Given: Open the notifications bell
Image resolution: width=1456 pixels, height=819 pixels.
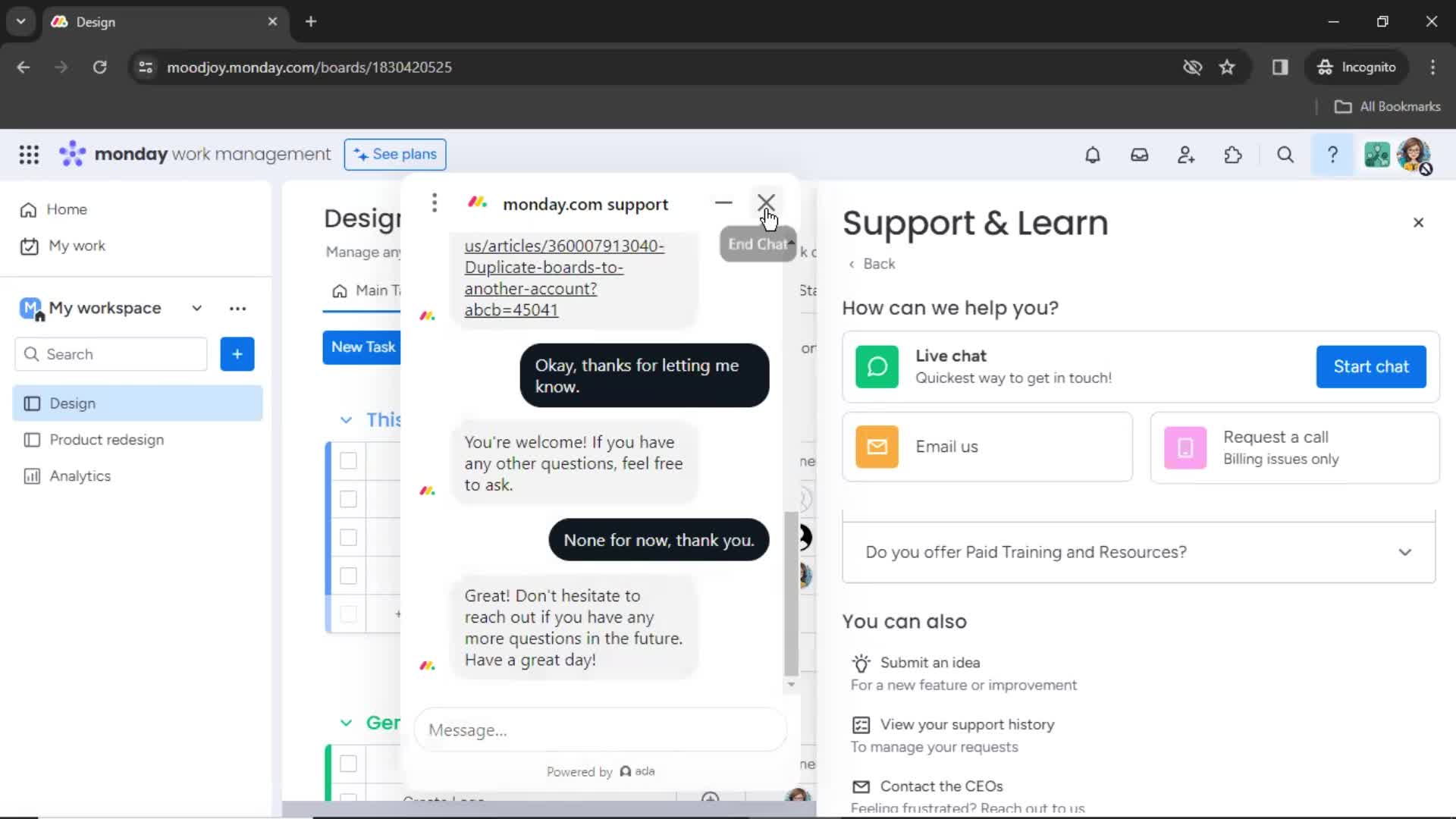Looking at the screenshot, I should [1092, 155].
